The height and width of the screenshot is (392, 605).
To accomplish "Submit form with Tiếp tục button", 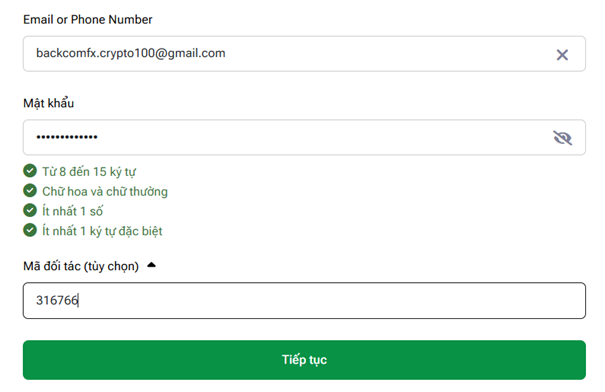I will [x=304, y=360].
